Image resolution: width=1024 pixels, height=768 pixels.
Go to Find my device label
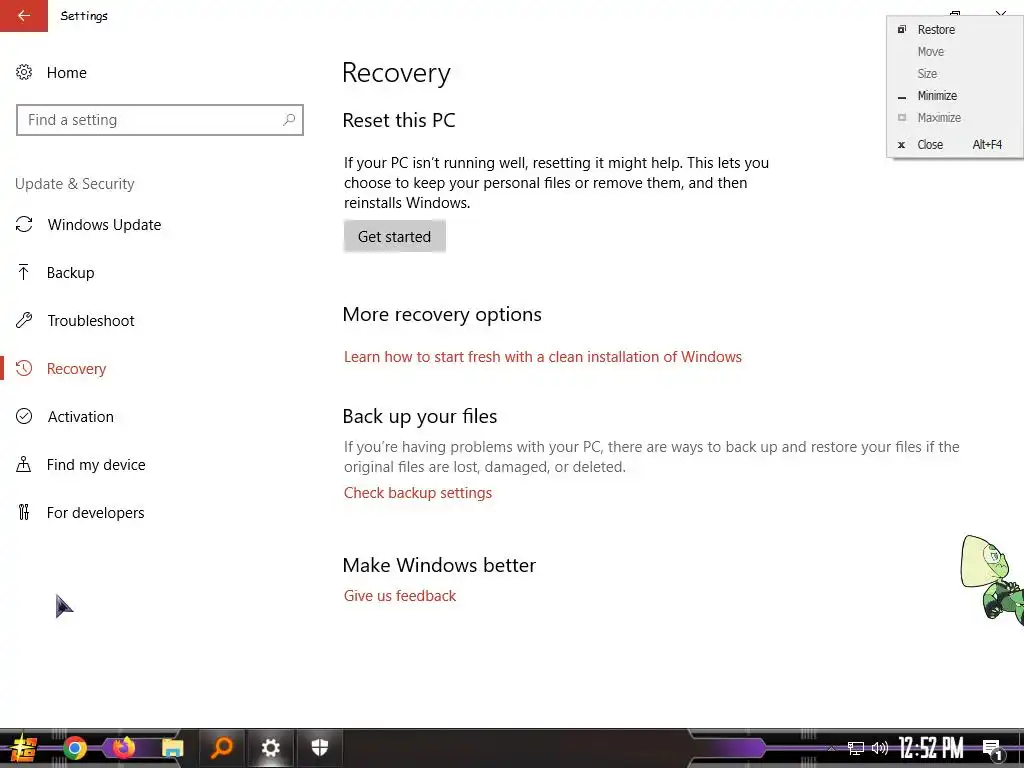pyautogui.click(x=96, y=465)
